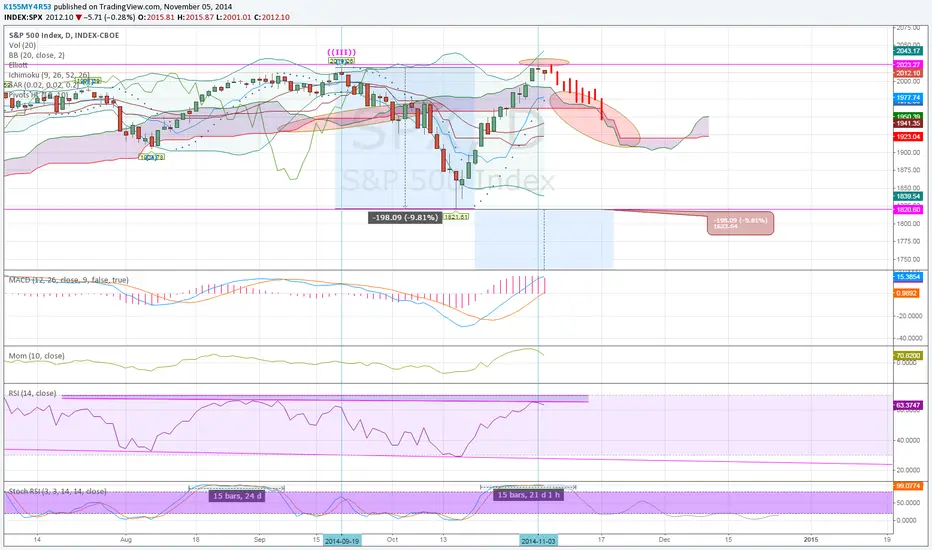
Task: Click the blue 15.3854 MACD value tag
Action: tap(908, 277)
